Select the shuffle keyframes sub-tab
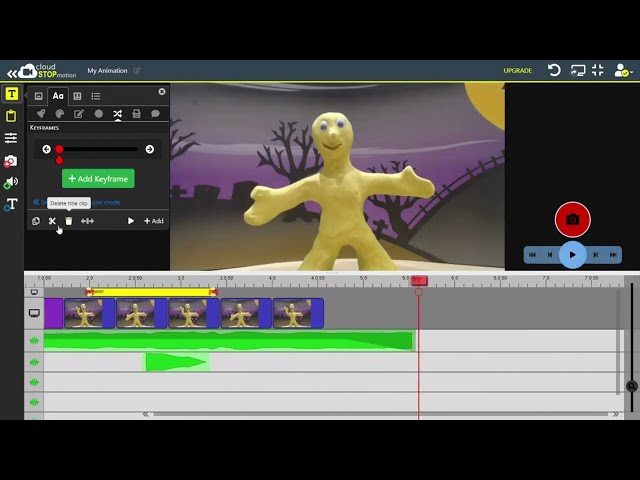 (118, 113)
